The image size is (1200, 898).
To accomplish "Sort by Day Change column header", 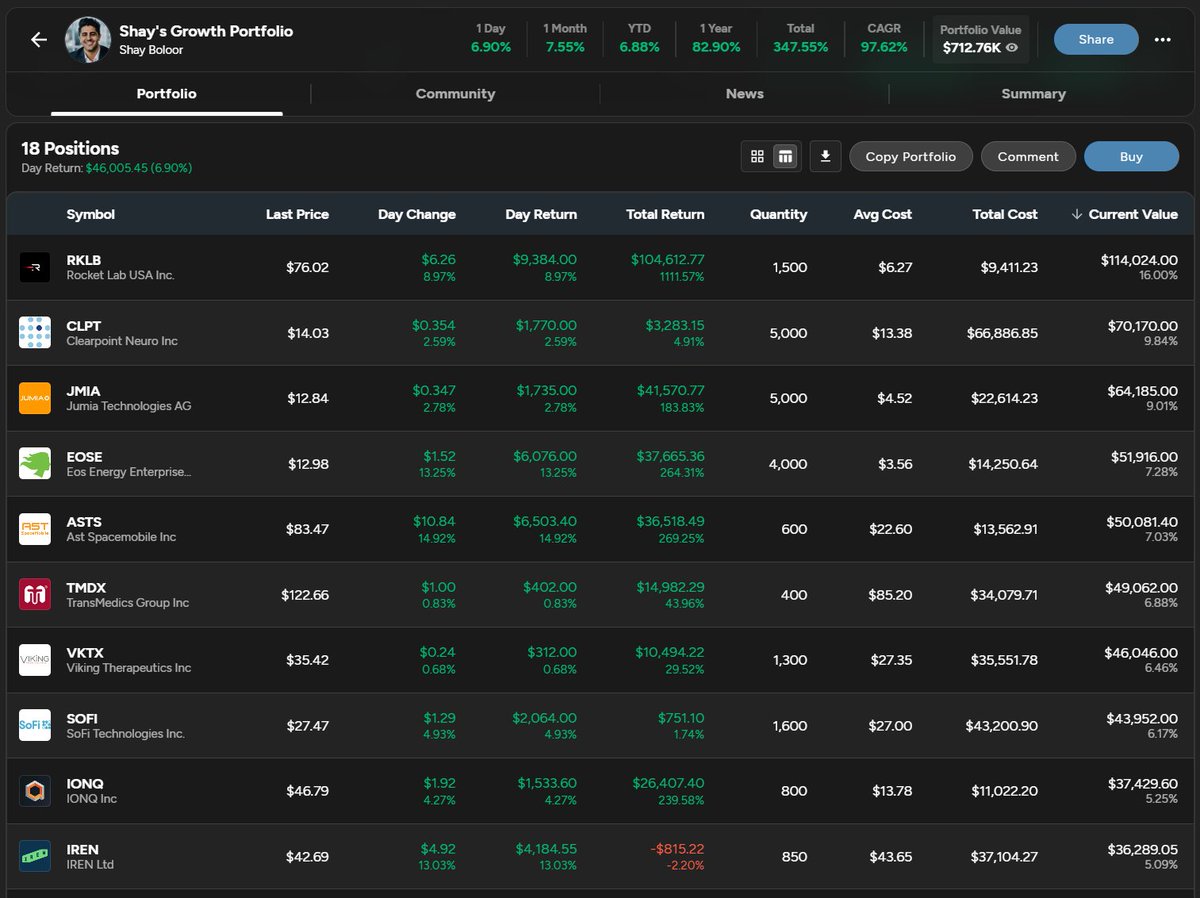I will (x=416, y=214).
